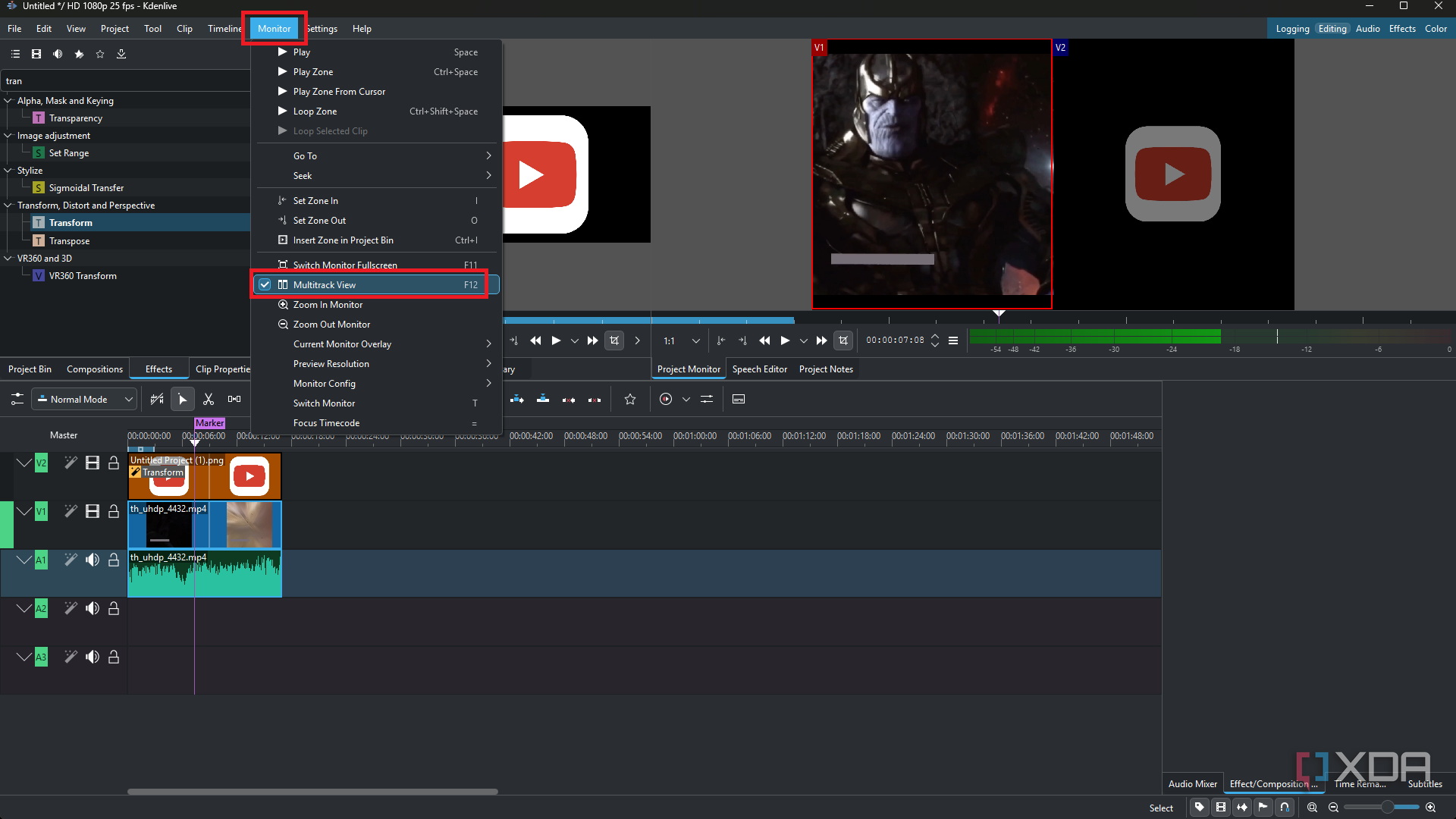Click the track compositing icon beside Normal Mode
This screenshot has width=1456, height=819.
point(157,399)
